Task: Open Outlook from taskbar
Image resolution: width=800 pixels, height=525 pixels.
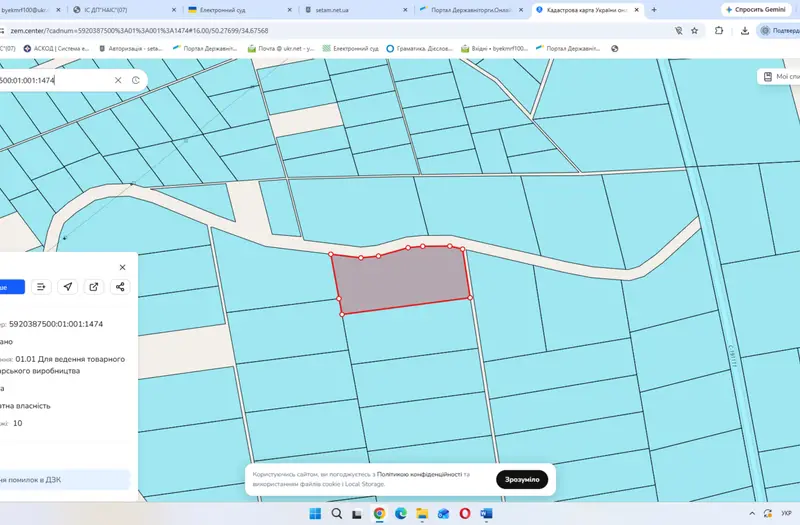Action: (443, 513)
